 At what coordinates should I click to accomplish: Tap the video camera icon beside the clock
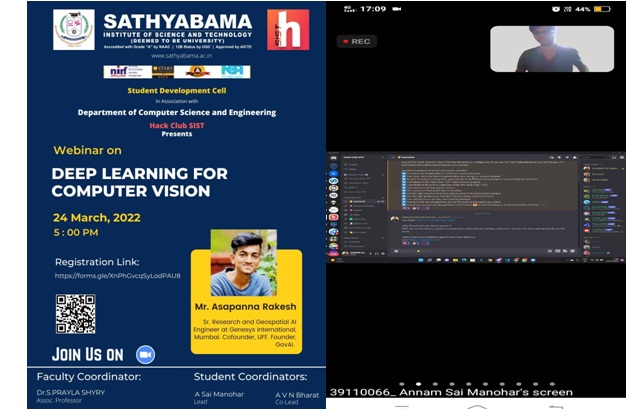pos(397,9)
